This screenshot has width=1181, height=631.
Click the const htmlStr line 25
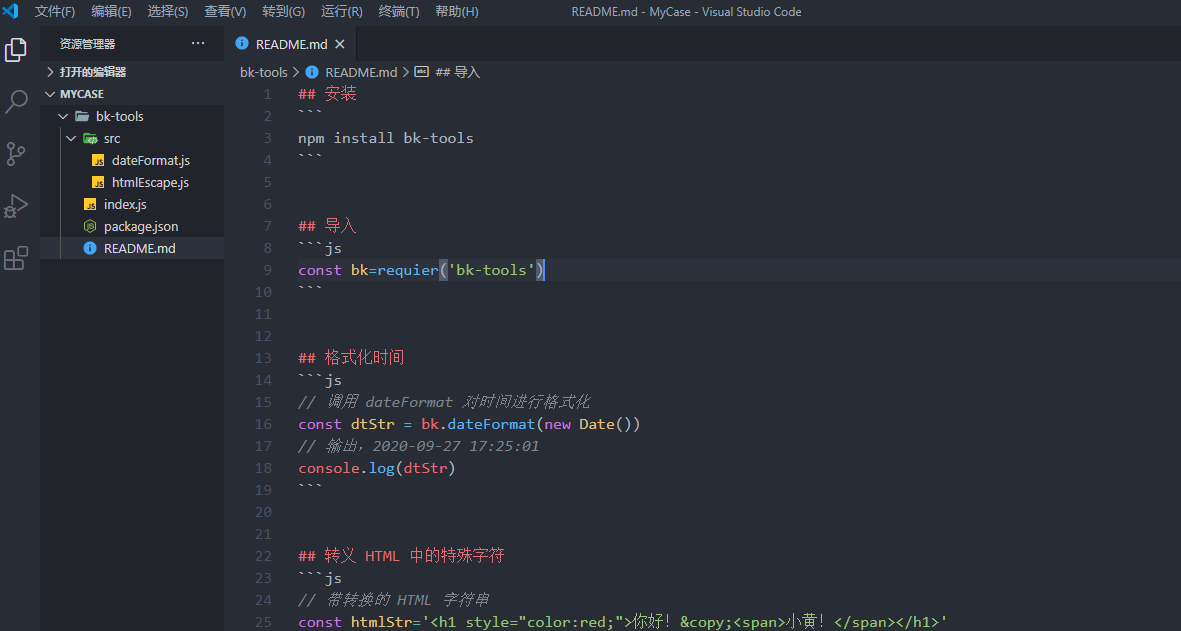click(x=622, y=622)
